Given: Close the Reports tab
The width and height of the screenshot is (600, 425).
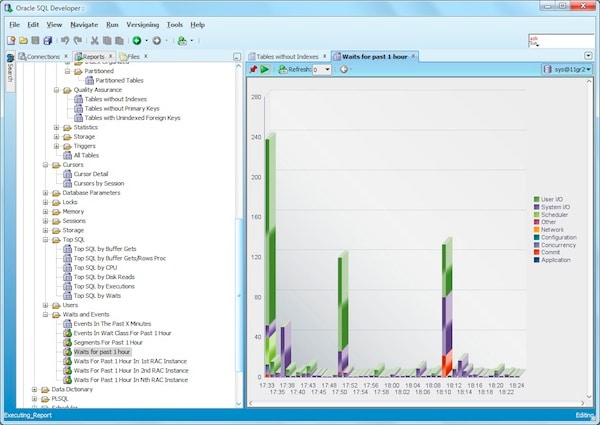Looking at the screenshot, I should point(111,56).
